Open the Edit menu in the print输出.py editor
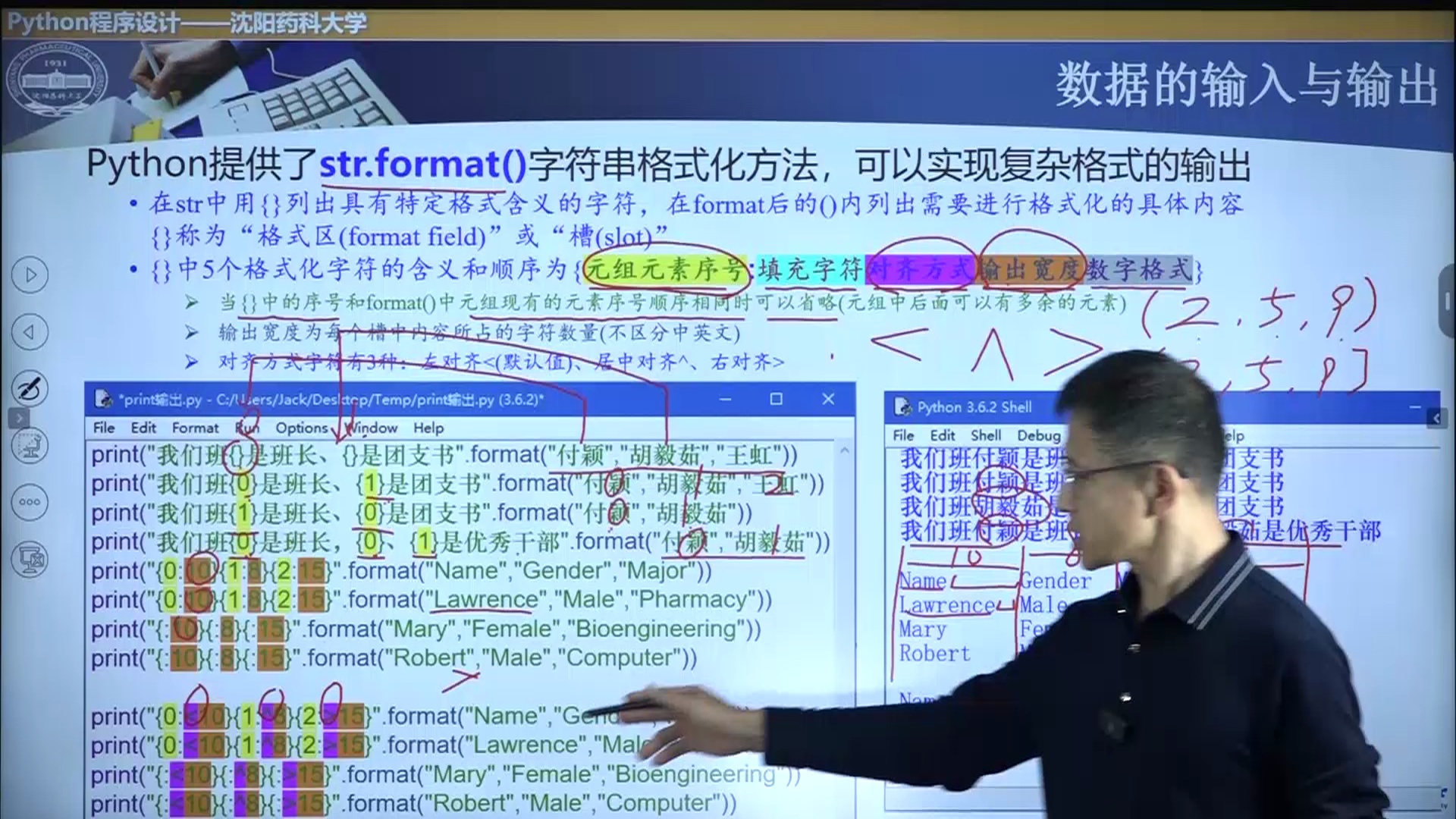Screen dimensions: 1456x819 coord(143,428)
